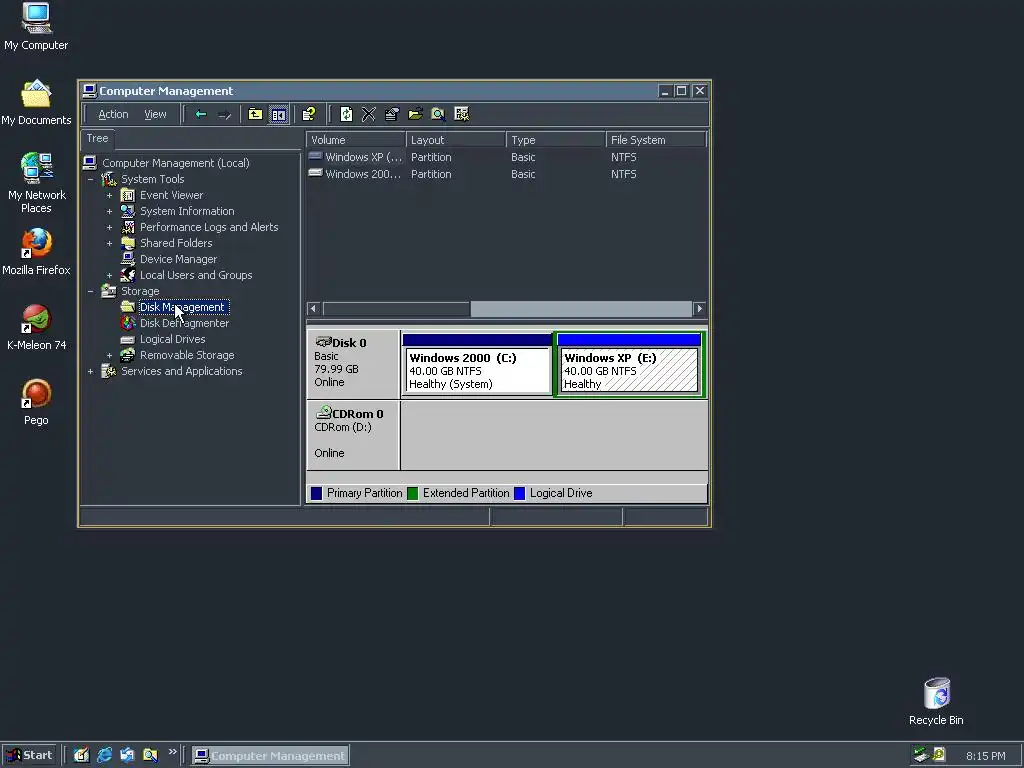Collapse the Storage node

[x=91, y=291]
